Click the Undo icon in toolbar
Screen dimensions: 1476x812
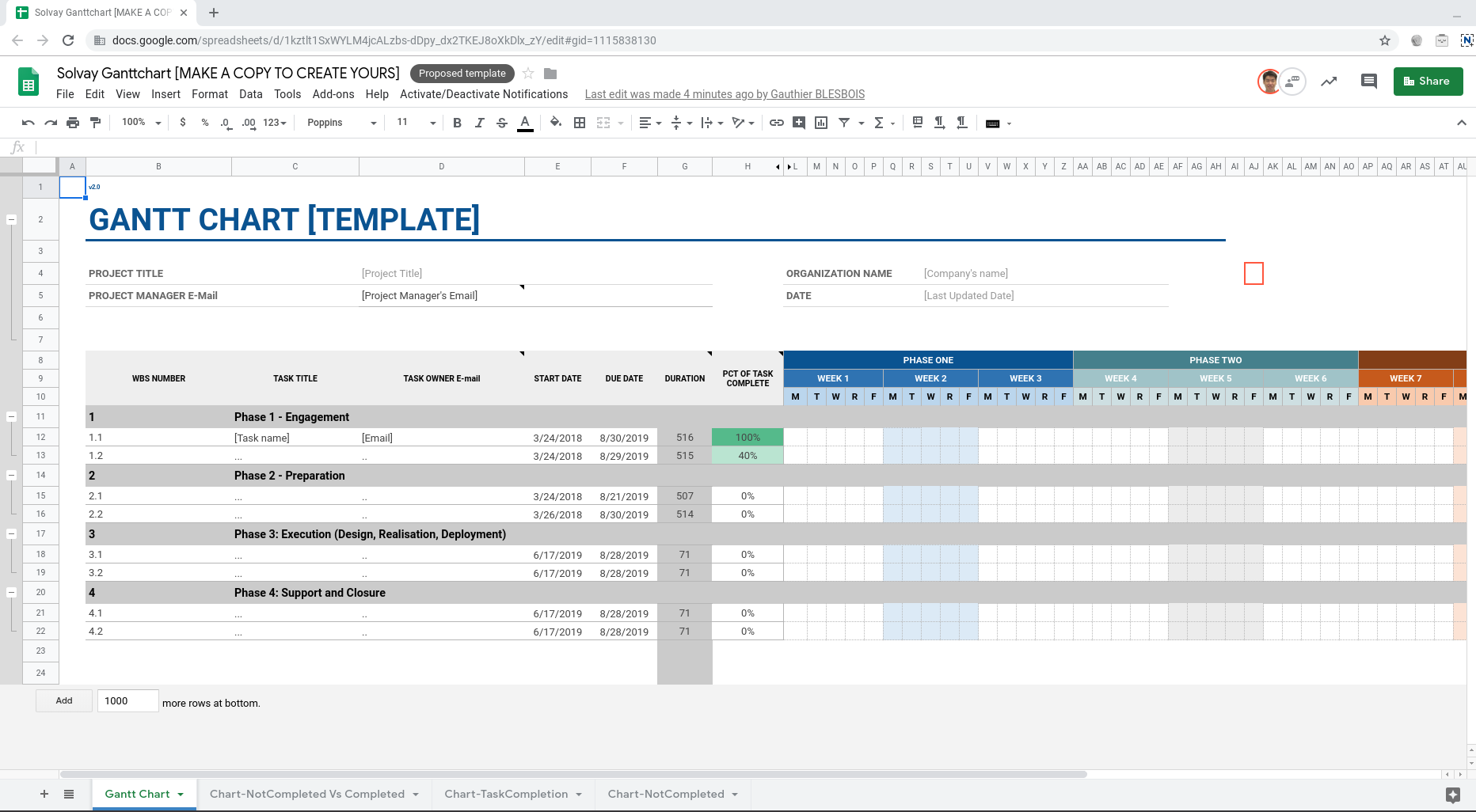29,123
